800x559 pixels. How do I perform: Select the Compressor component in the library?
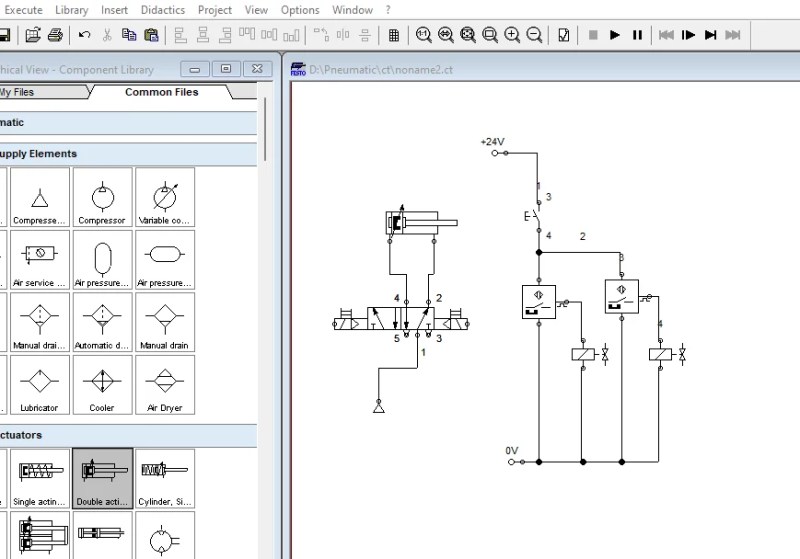tap(103, 197)
